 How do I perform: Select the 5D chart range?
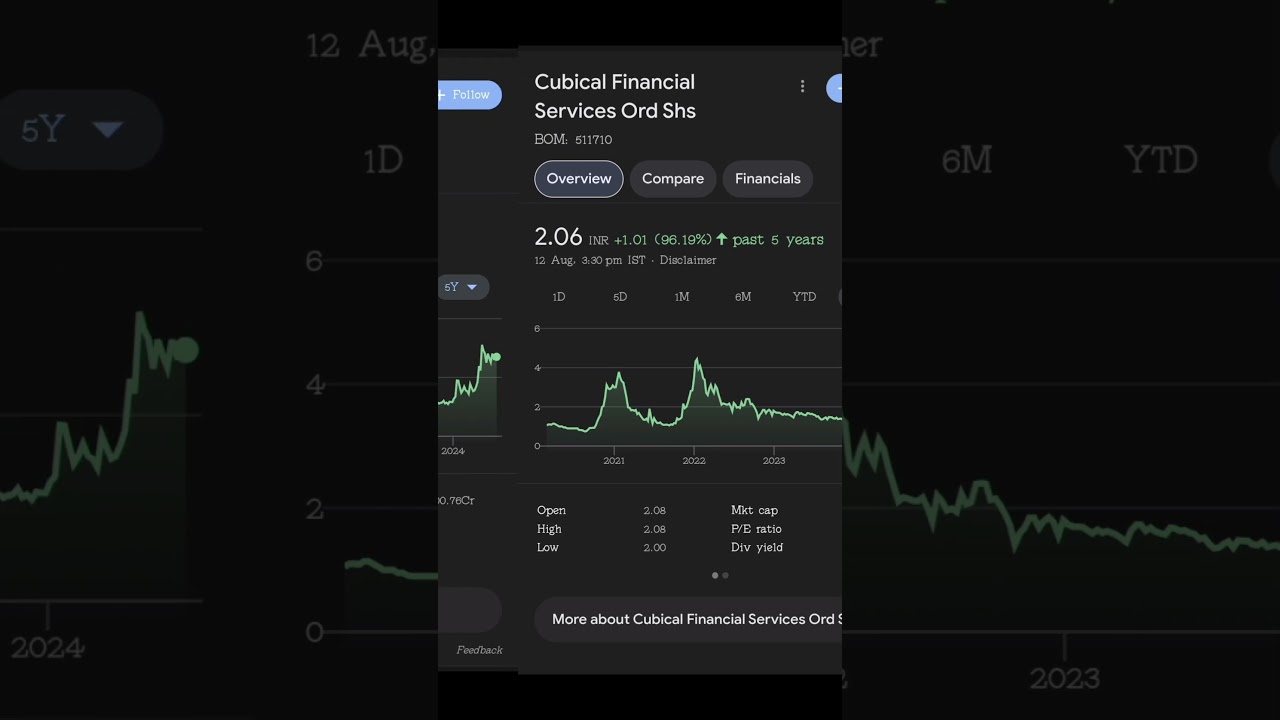620,297
